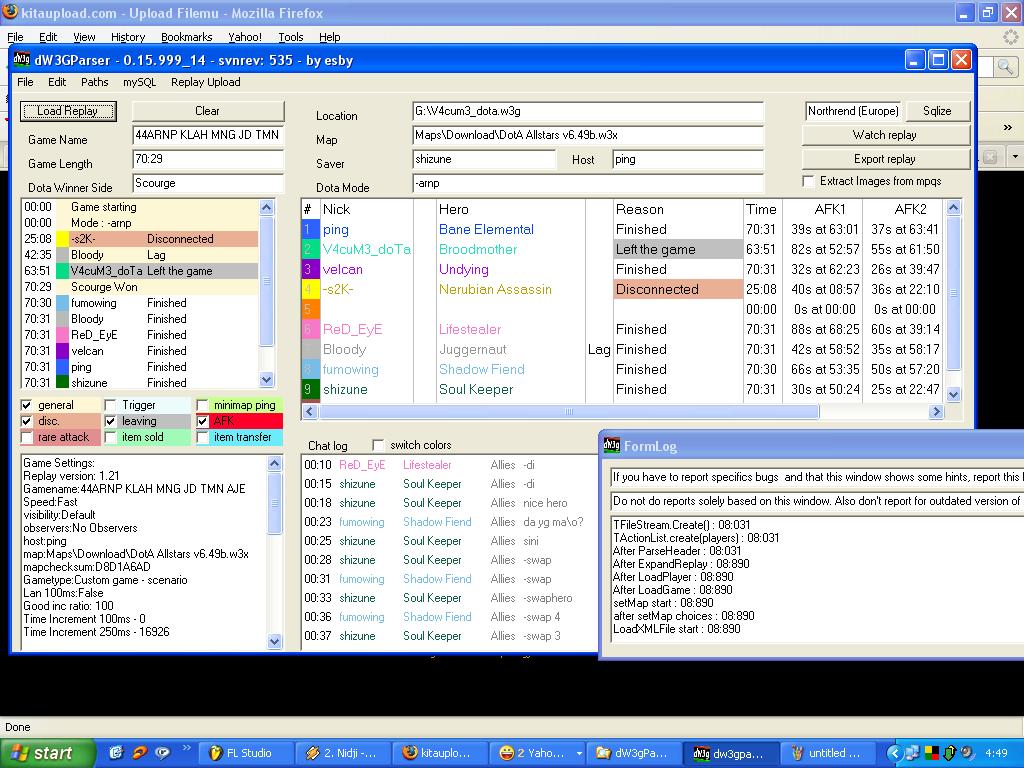
Task: Click the Clear button
Action: [208, 111]
